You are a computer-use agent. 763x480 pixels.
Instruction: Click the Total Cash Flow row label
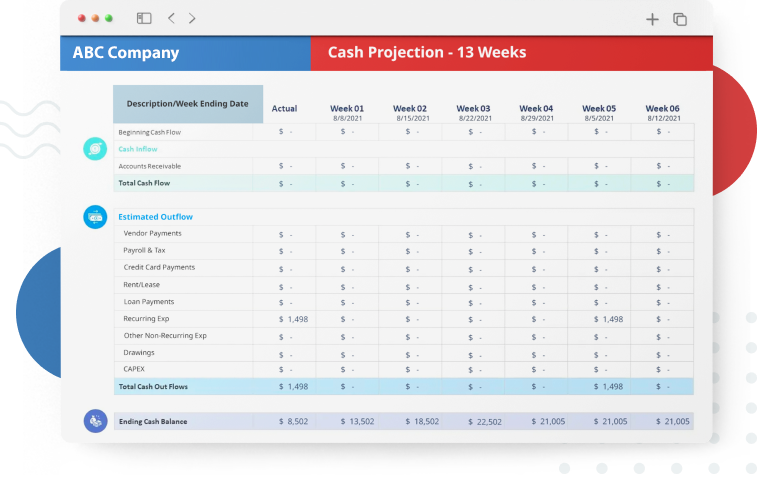144,184
